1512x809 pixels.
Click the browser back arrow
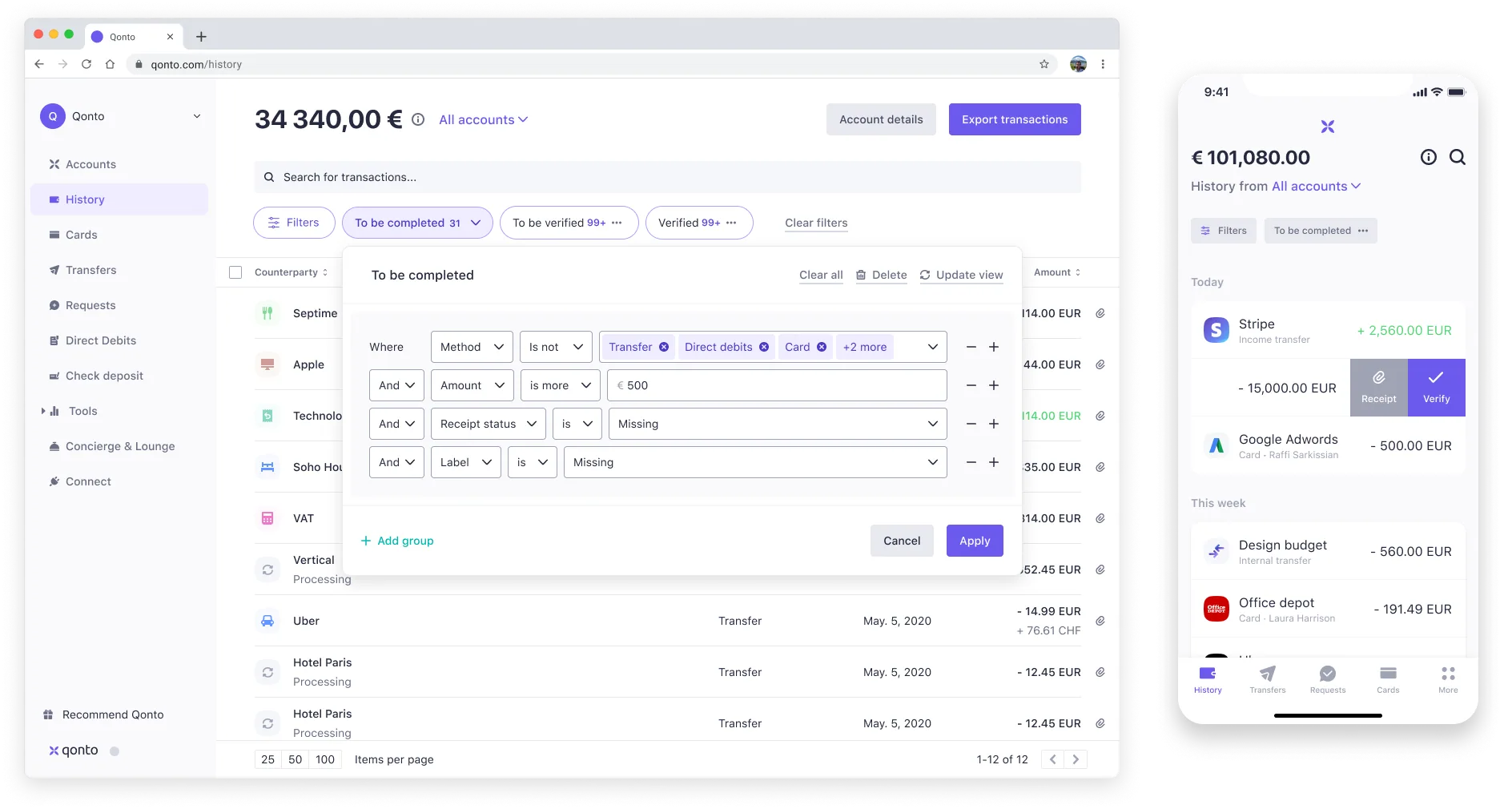coord(39,64)
